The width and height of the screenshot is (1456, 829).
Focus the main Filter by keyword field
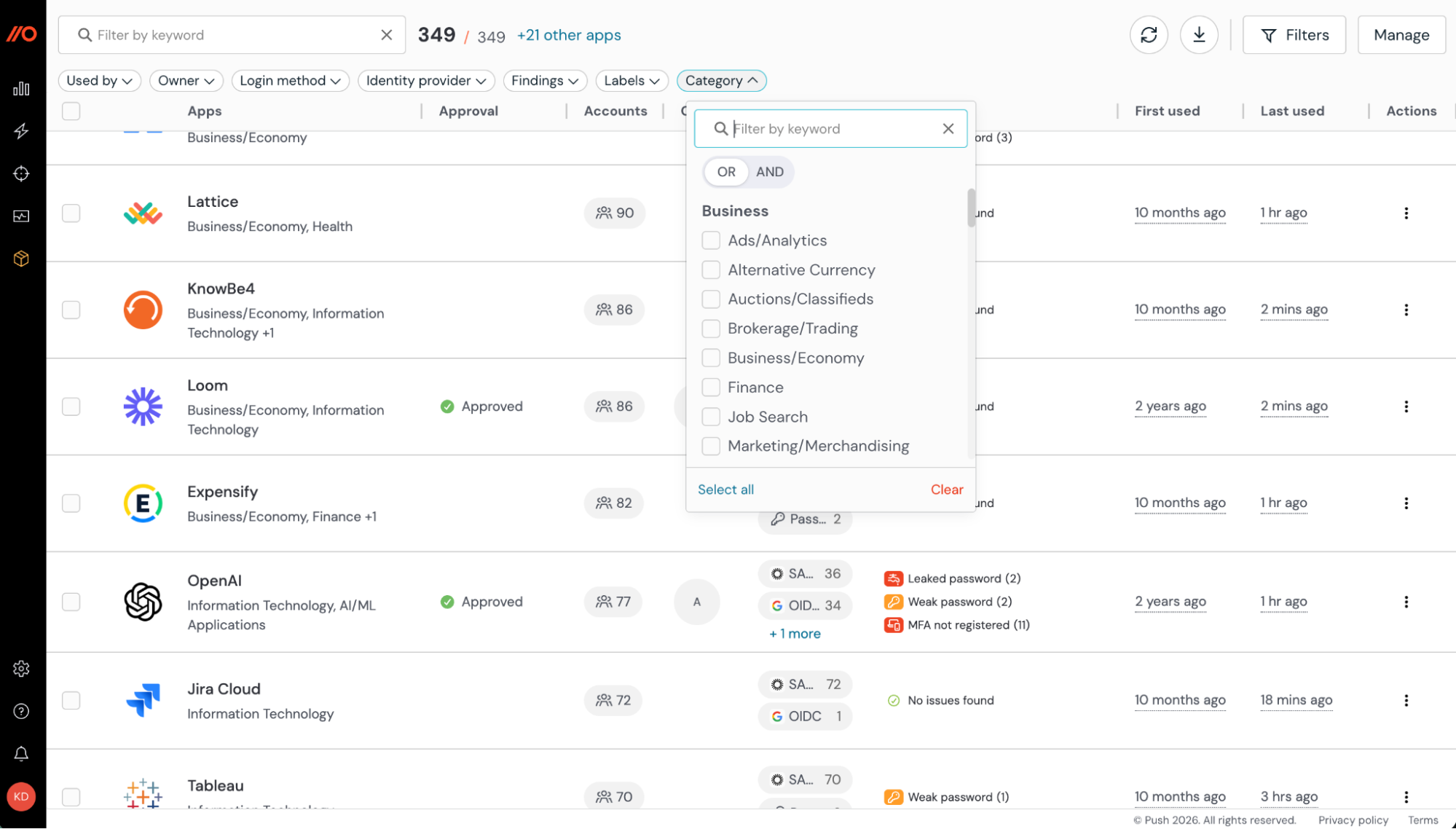(x=232, y=35)
